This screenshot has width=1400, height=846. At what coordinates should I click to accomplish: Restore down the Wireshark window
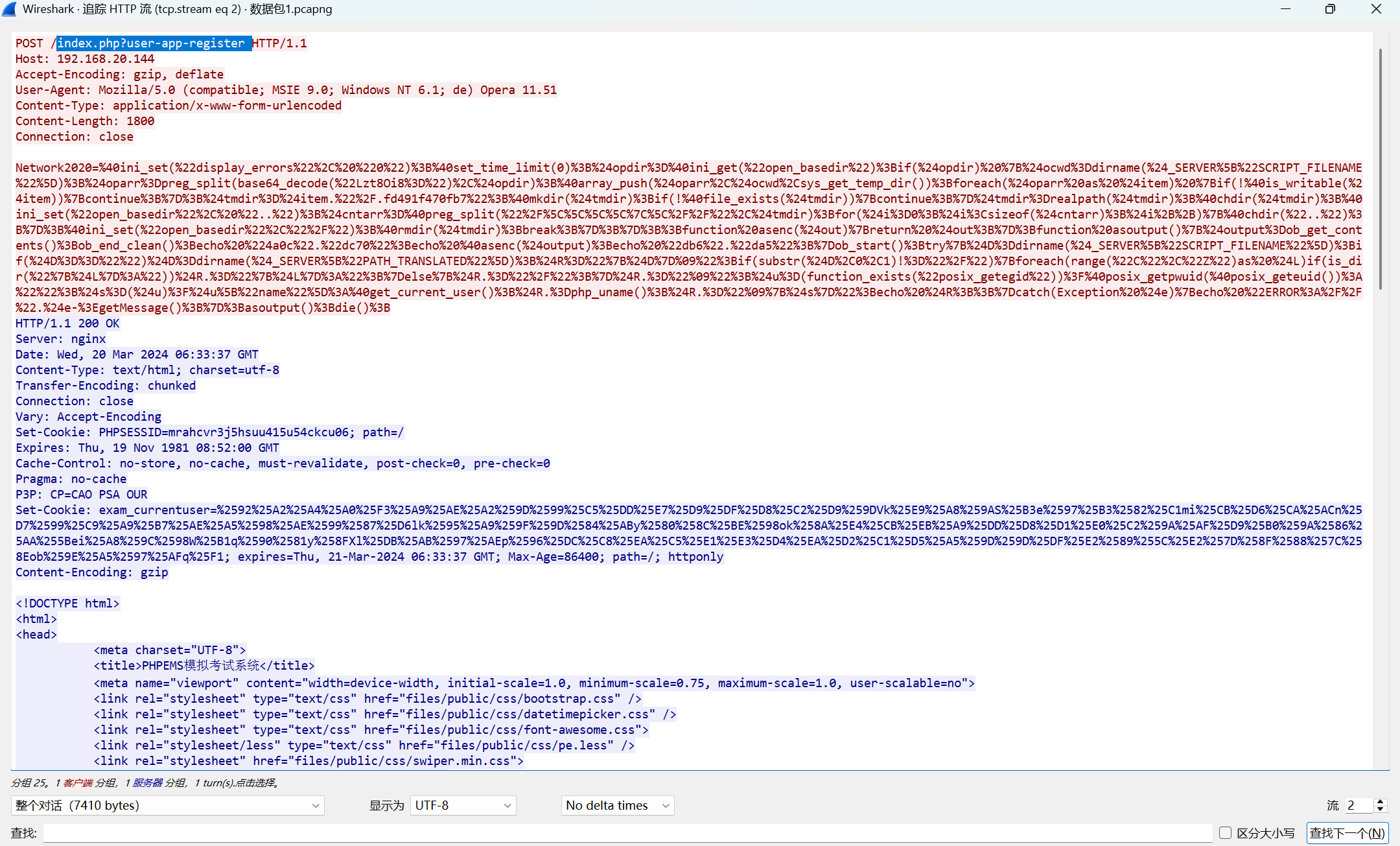(1330, 9)
